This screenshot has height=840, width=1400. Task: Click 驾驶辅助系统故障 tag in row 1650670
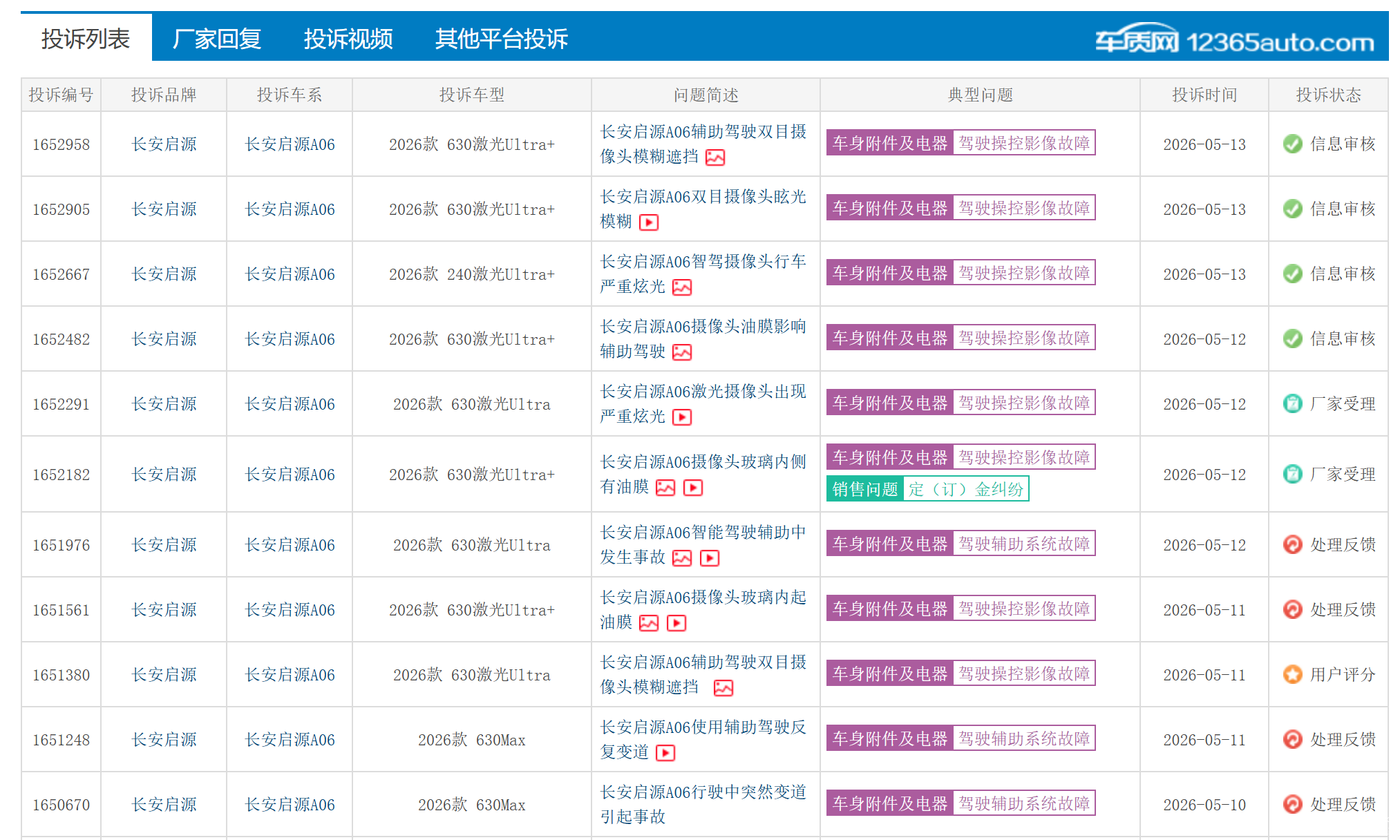[x=1024, y=803]
